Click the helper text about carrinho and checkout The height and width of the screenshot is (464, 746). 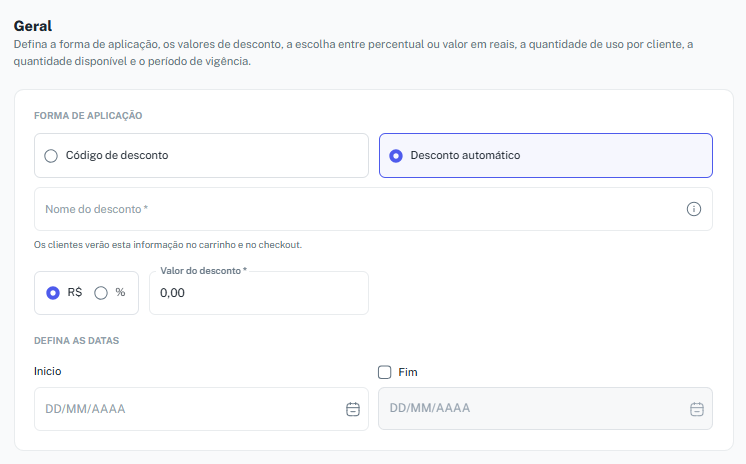click(x=168, y=245)
